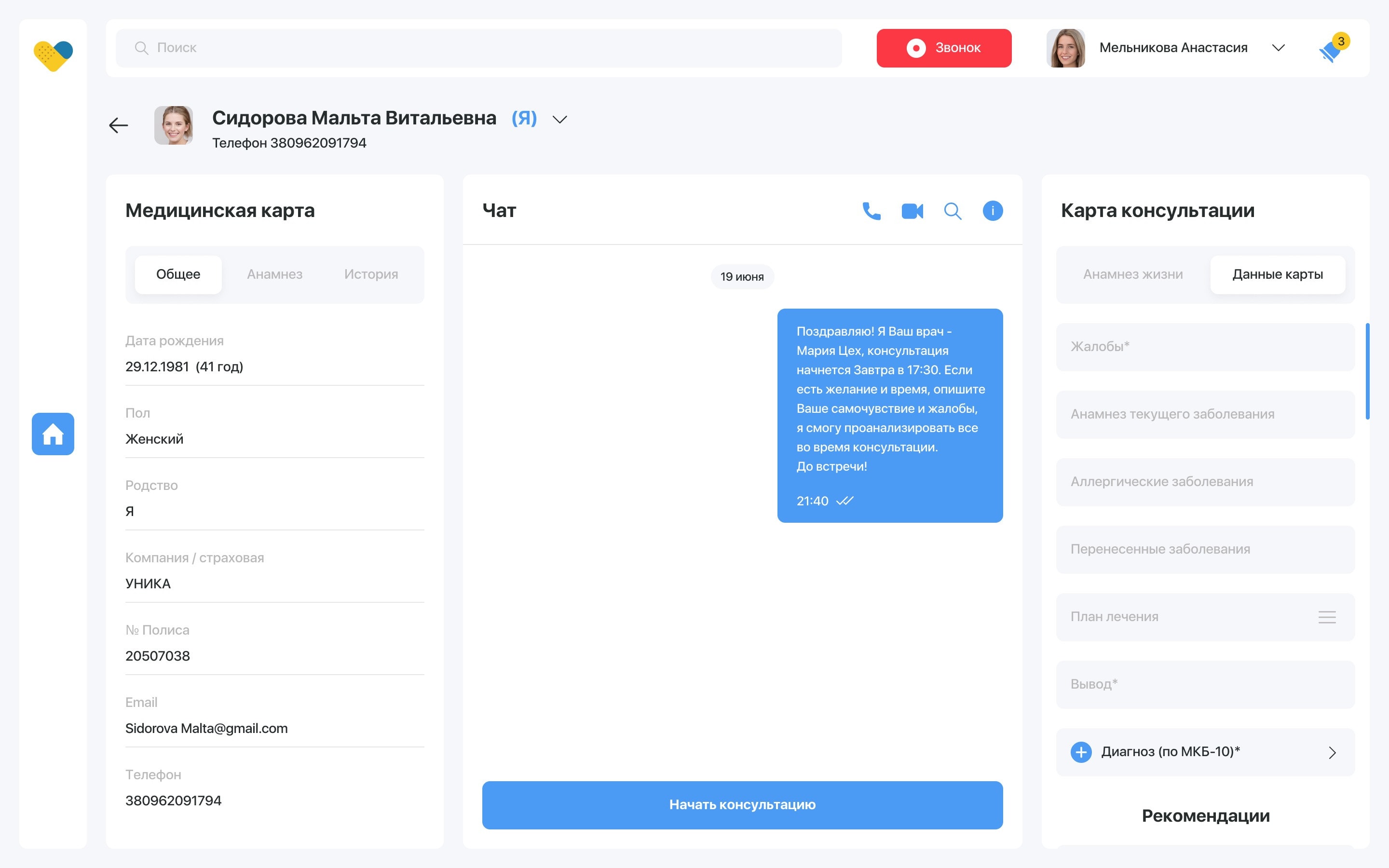1389x868 pixels.
Task: Search within the chat
Action: [x=953, y=211]
